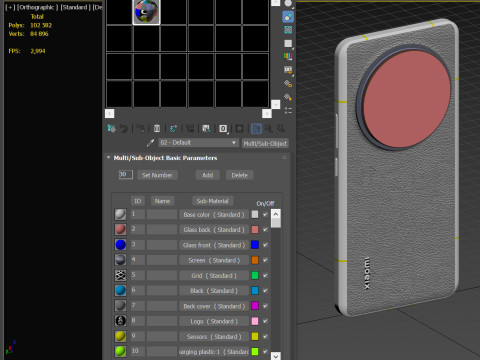This screenshot has height=360, width=480.
Task: Click sample slots scroll-right arrow
Action: pyautogui.click(x=267, y=113)
